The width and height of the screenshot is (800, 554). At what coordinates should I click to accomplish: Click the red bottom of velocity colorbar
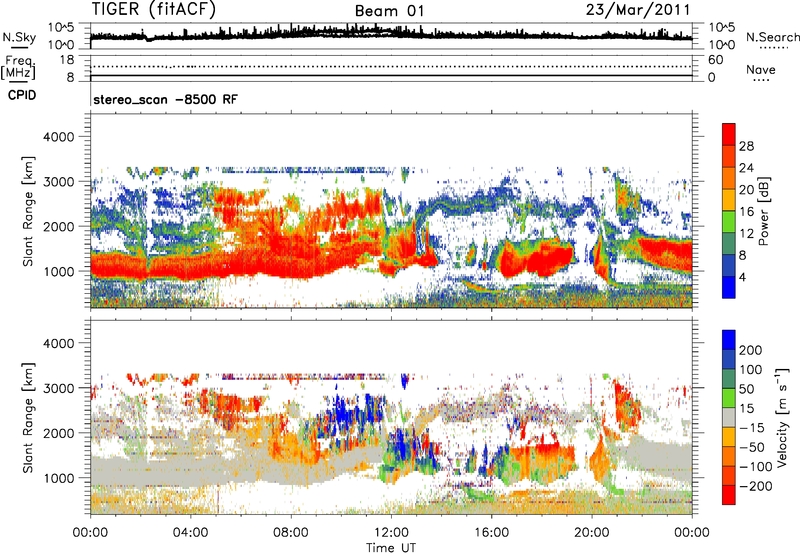[729, 495]
